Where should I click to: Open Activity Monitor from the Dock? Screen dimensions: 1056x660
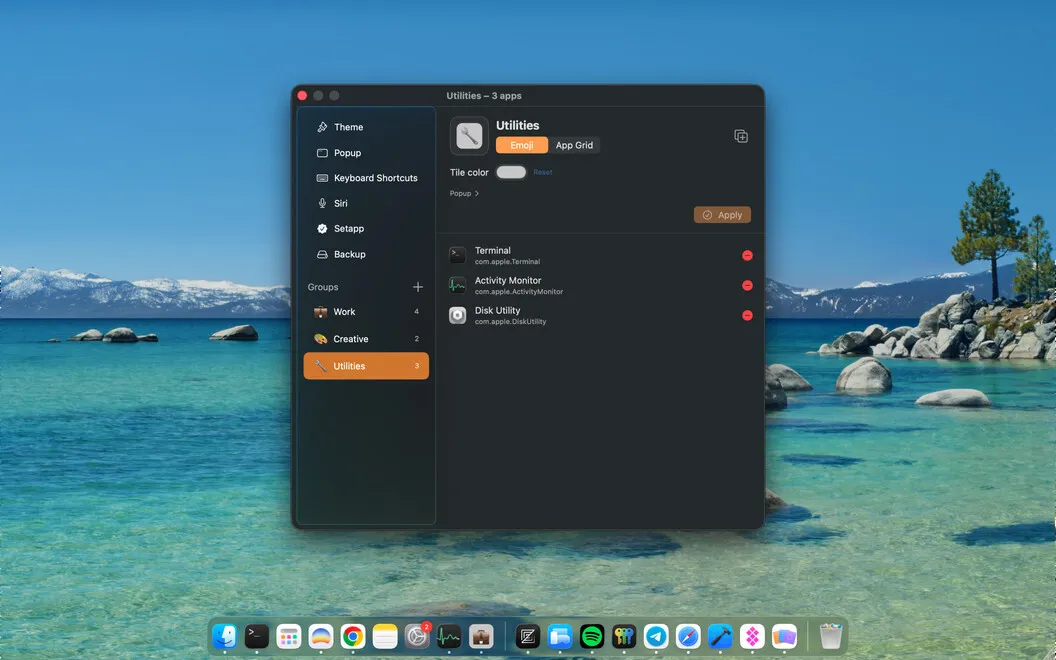pyautogui.click(x=449, y=636)
